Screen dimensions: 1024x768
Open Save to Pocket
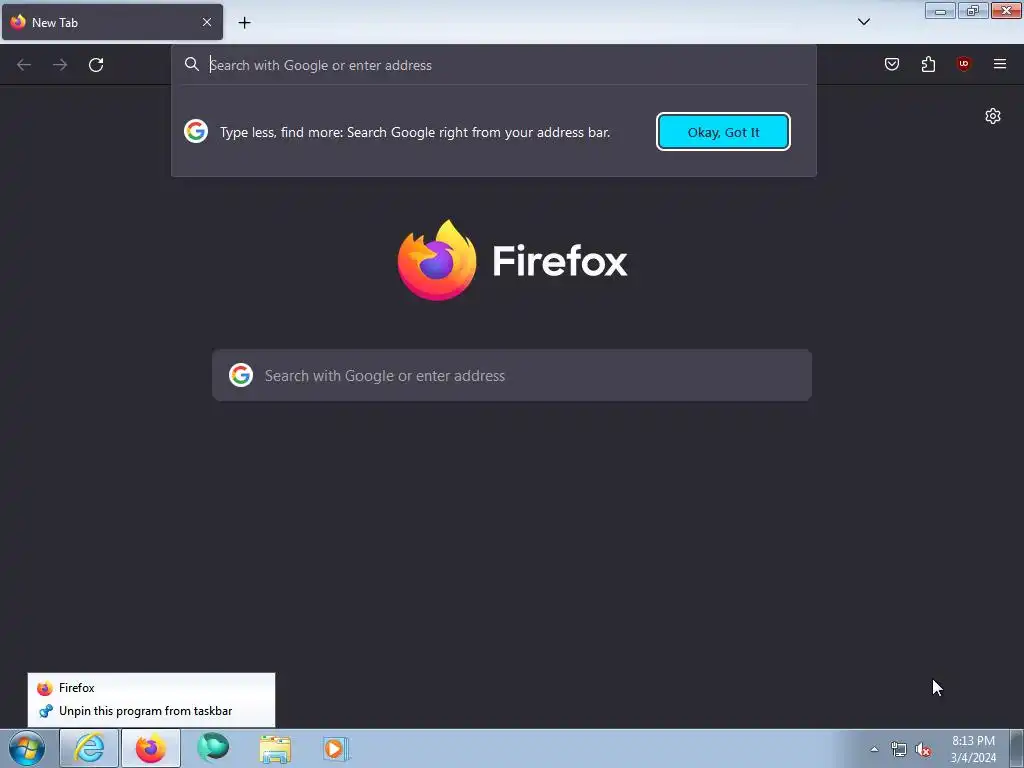pyautogui.click(x=892, y=64)
